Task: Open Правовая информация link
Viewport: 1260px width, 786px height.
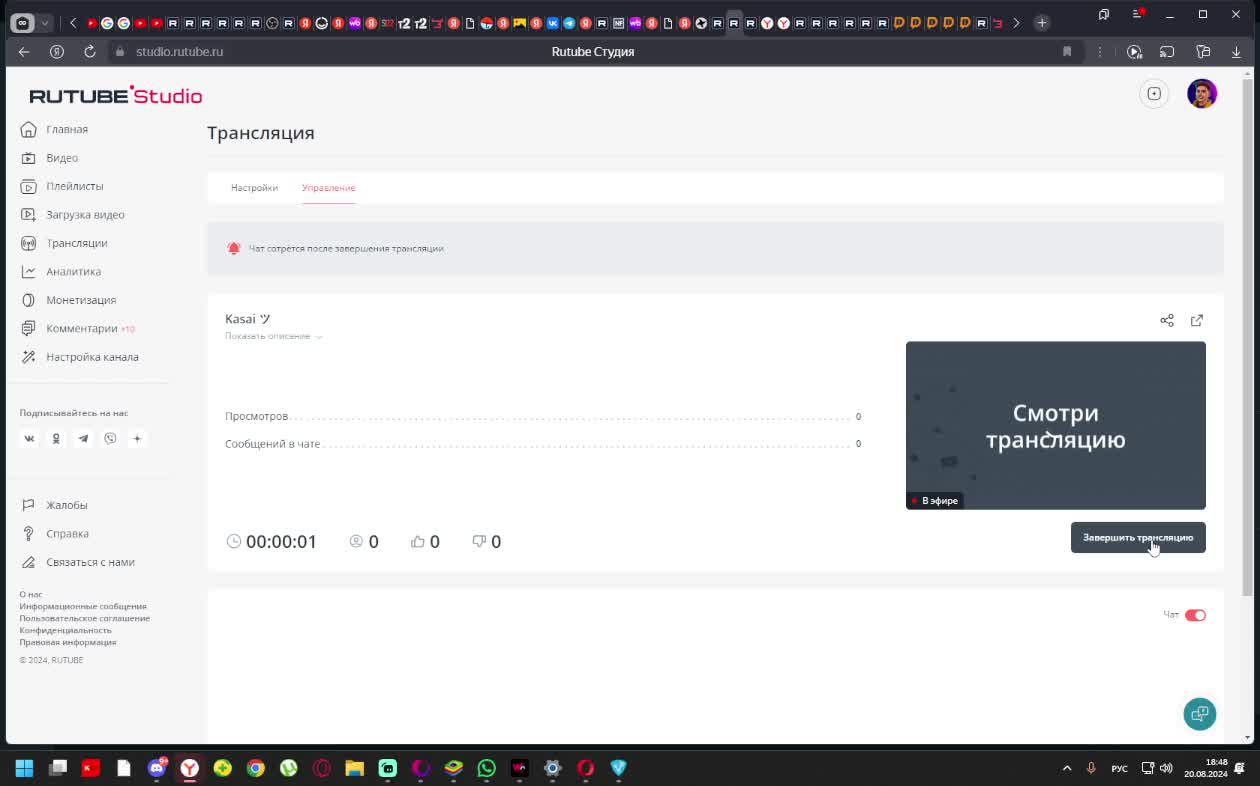Action: pos(68,642)
